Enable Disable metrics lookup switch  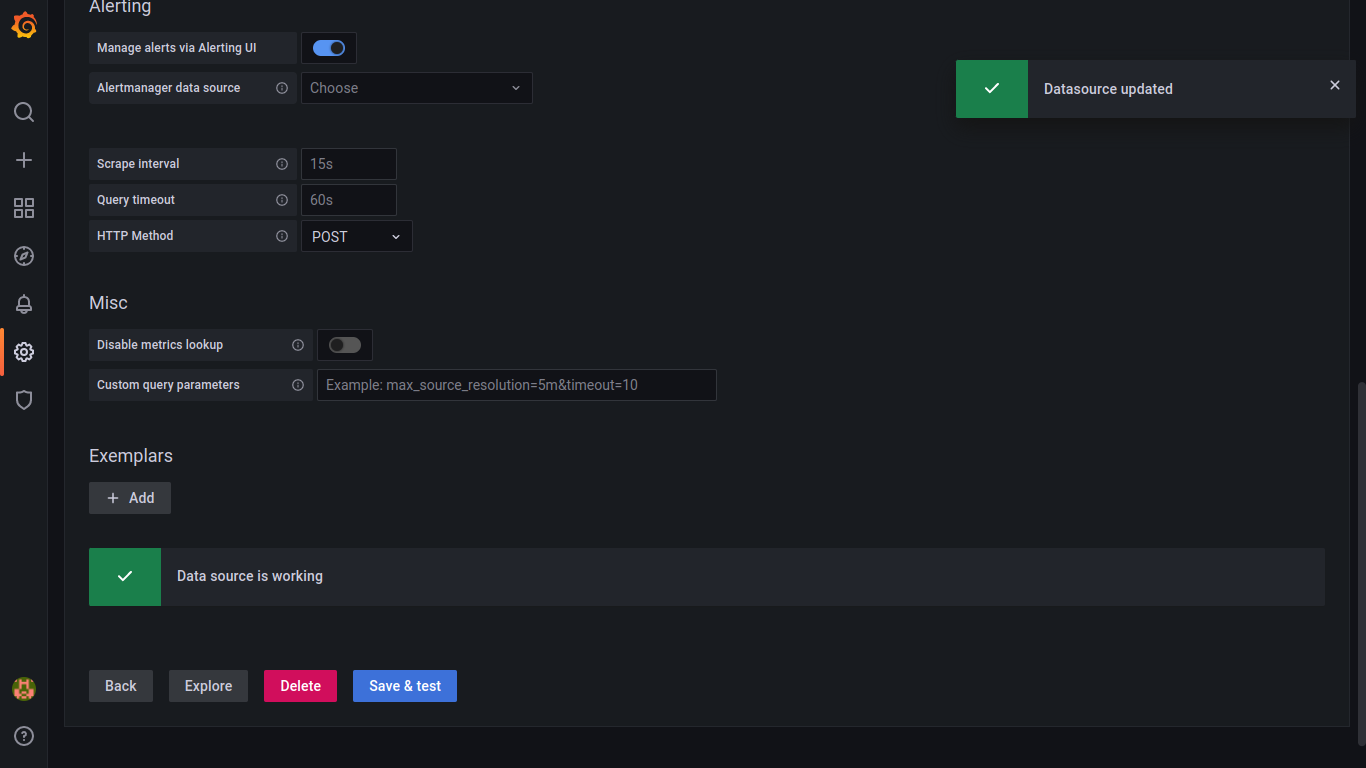(345, 345)
